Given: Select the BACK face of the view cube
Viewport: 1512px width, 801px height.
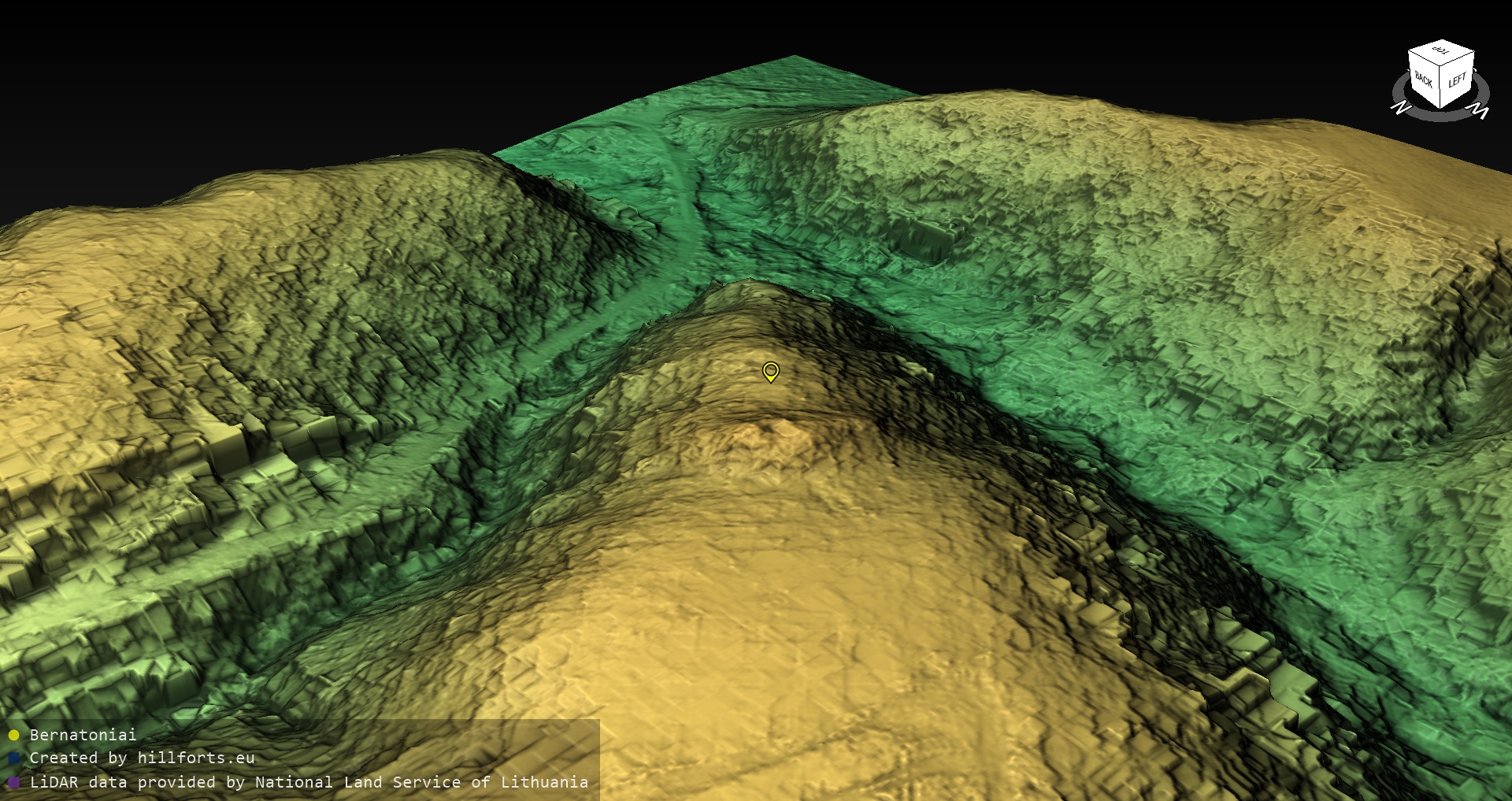Looking at the screenshot, I should pos(1424,80).
